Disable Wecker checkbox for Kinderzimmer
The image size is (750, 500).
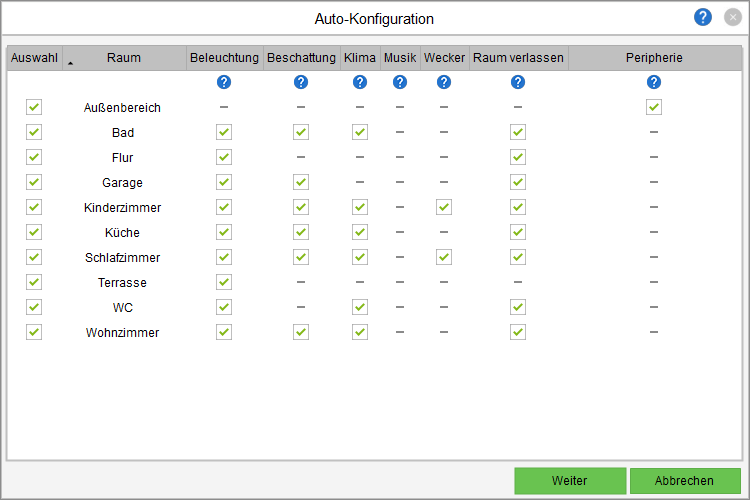point(444,207)
